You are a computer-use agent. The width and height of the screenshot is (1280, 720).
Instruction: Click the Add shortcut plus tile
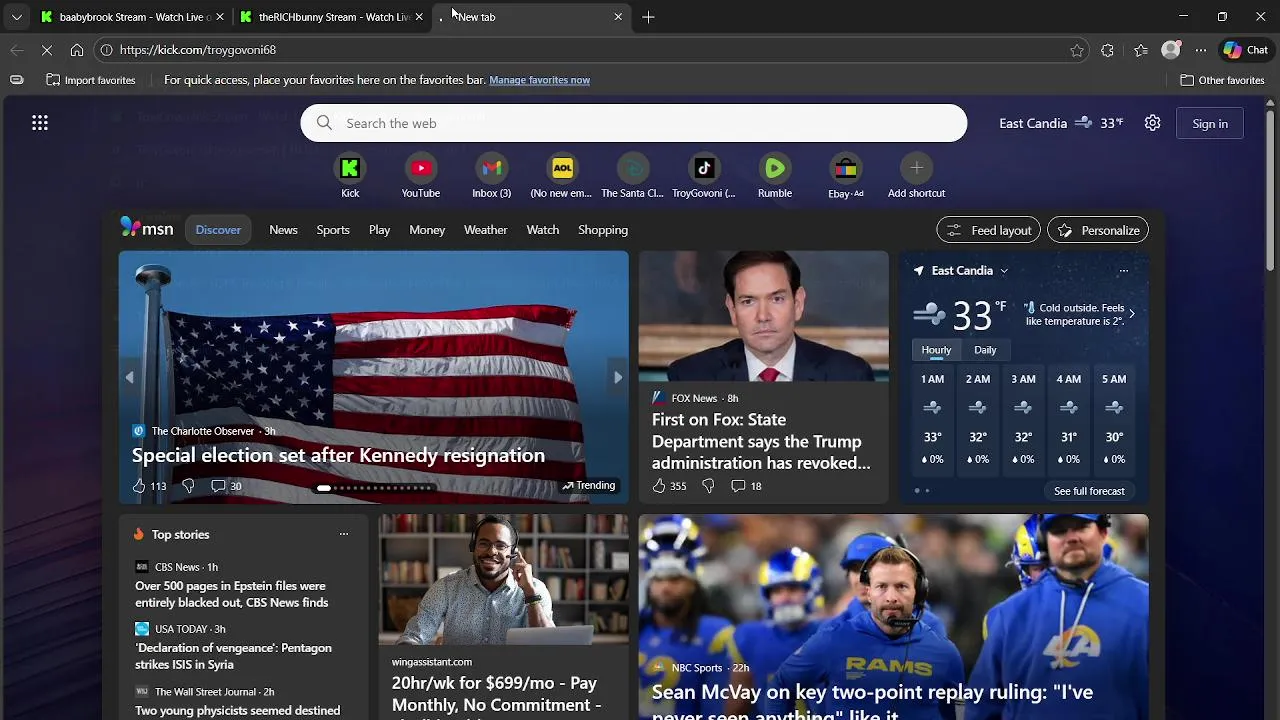(916, 177)
